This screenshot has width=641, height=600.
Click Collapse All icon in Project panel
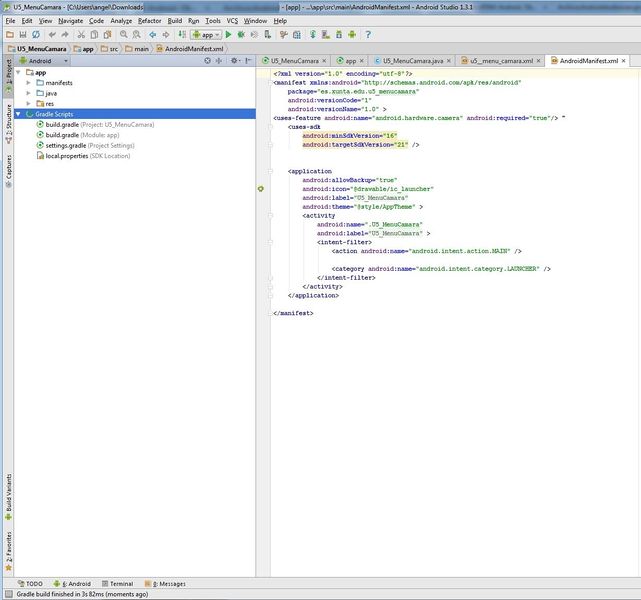click(x=219, y=60)
